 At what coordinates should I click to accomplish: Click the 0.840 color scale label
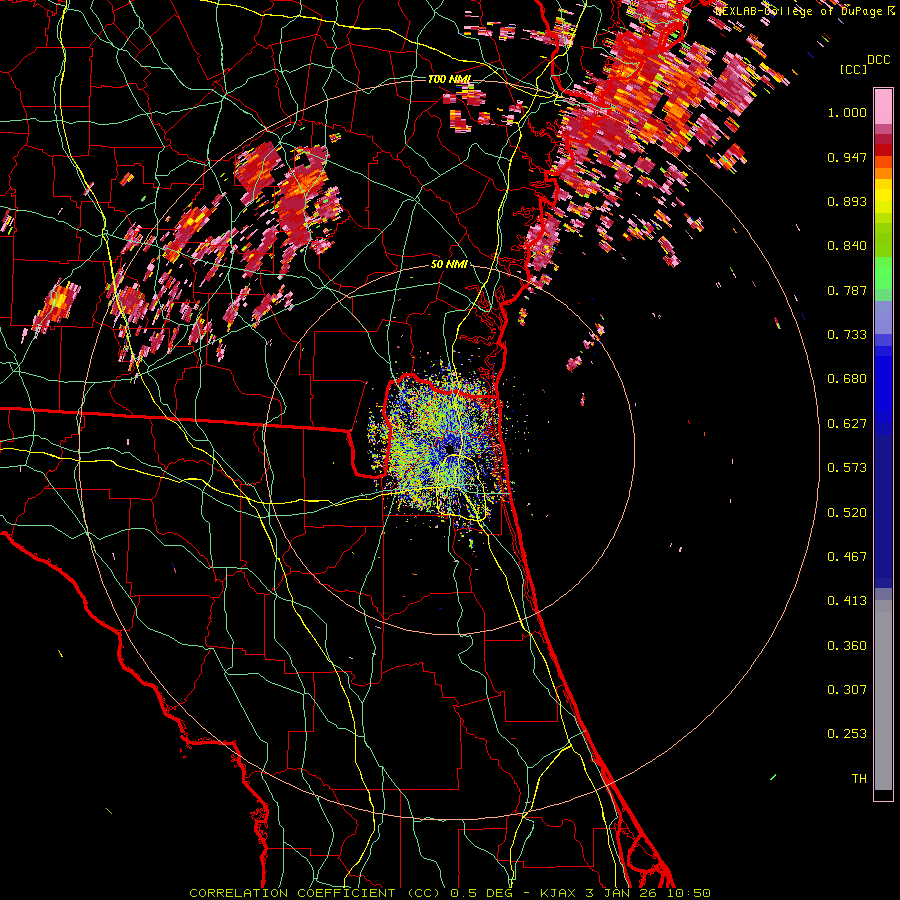(847, 246)
